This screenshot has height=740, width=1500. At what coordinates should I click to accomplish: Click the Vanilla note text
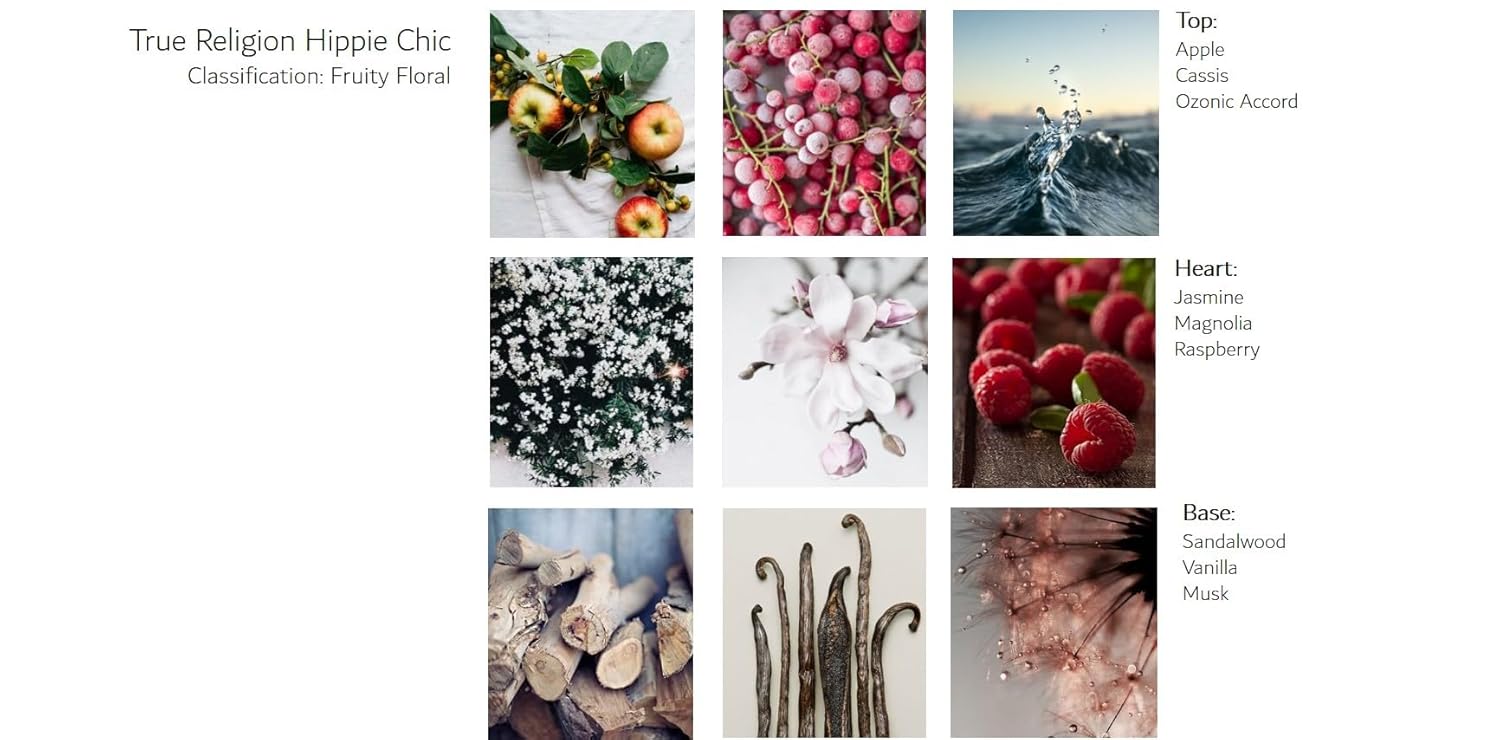click(x=1210, y=567)
